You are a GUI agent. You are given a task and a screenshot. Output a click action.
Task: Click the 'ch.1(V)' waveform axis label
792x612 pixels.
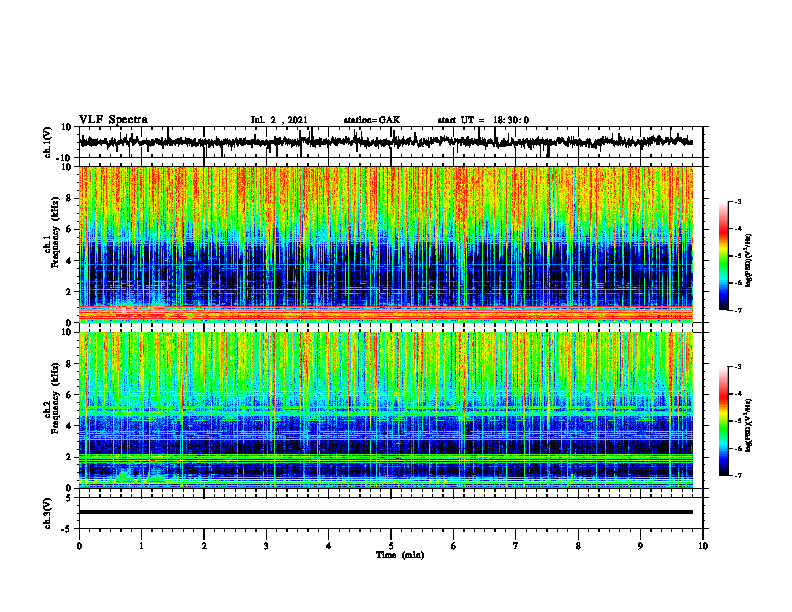coord(48,142)
